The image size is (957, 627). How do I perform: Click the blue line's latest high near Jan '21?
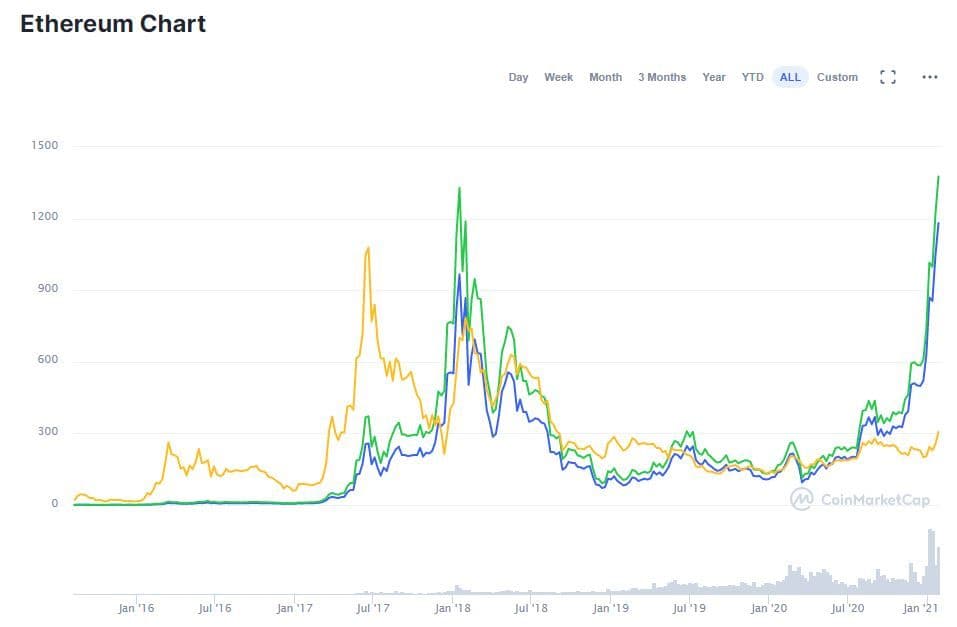(938, 223)
